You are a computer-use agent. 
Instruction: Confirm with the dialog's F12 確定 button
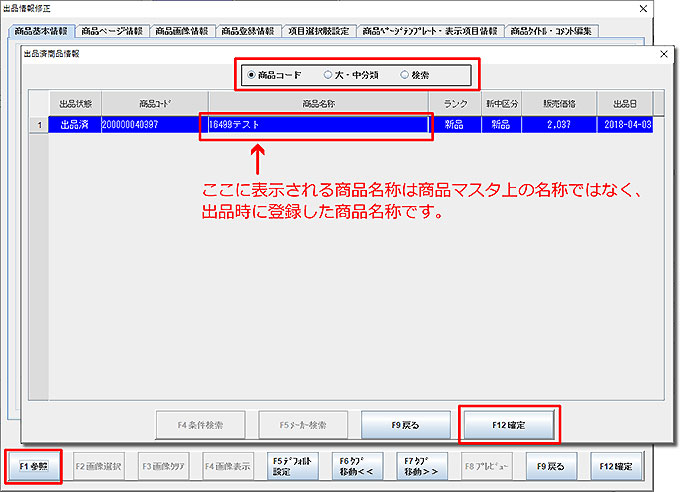(x=509, y=425)
